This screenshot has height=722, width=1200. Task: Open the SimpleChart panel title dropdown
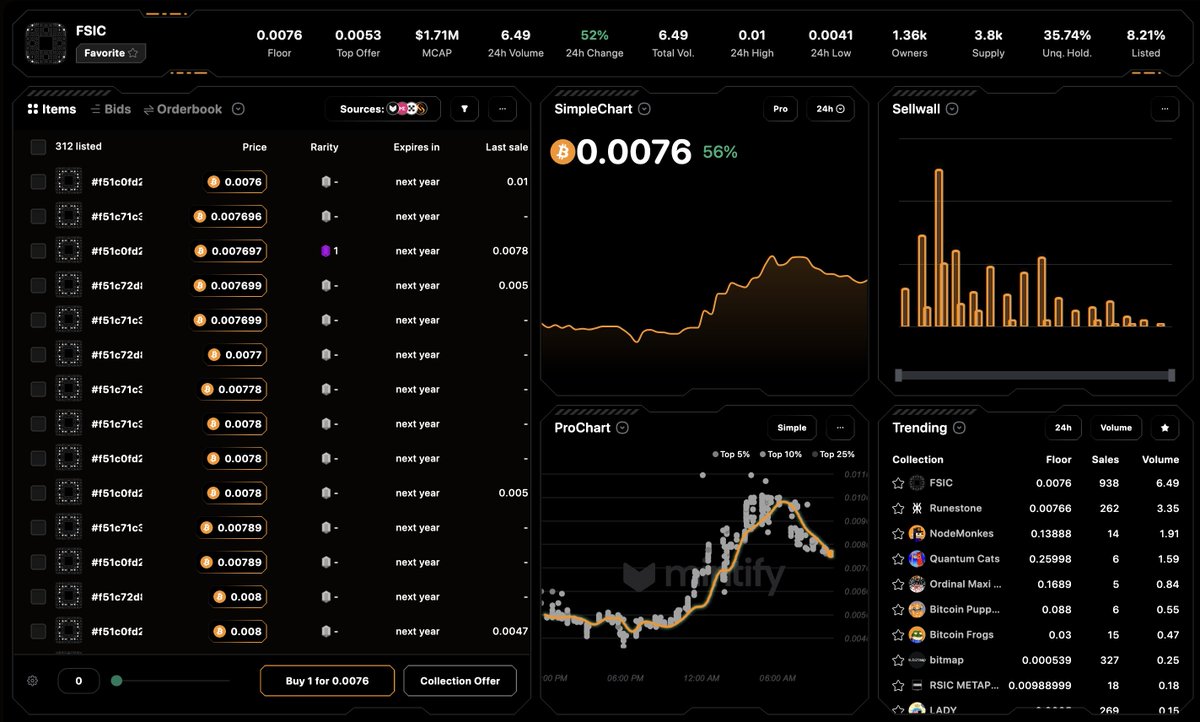click(x=644, y=109)
